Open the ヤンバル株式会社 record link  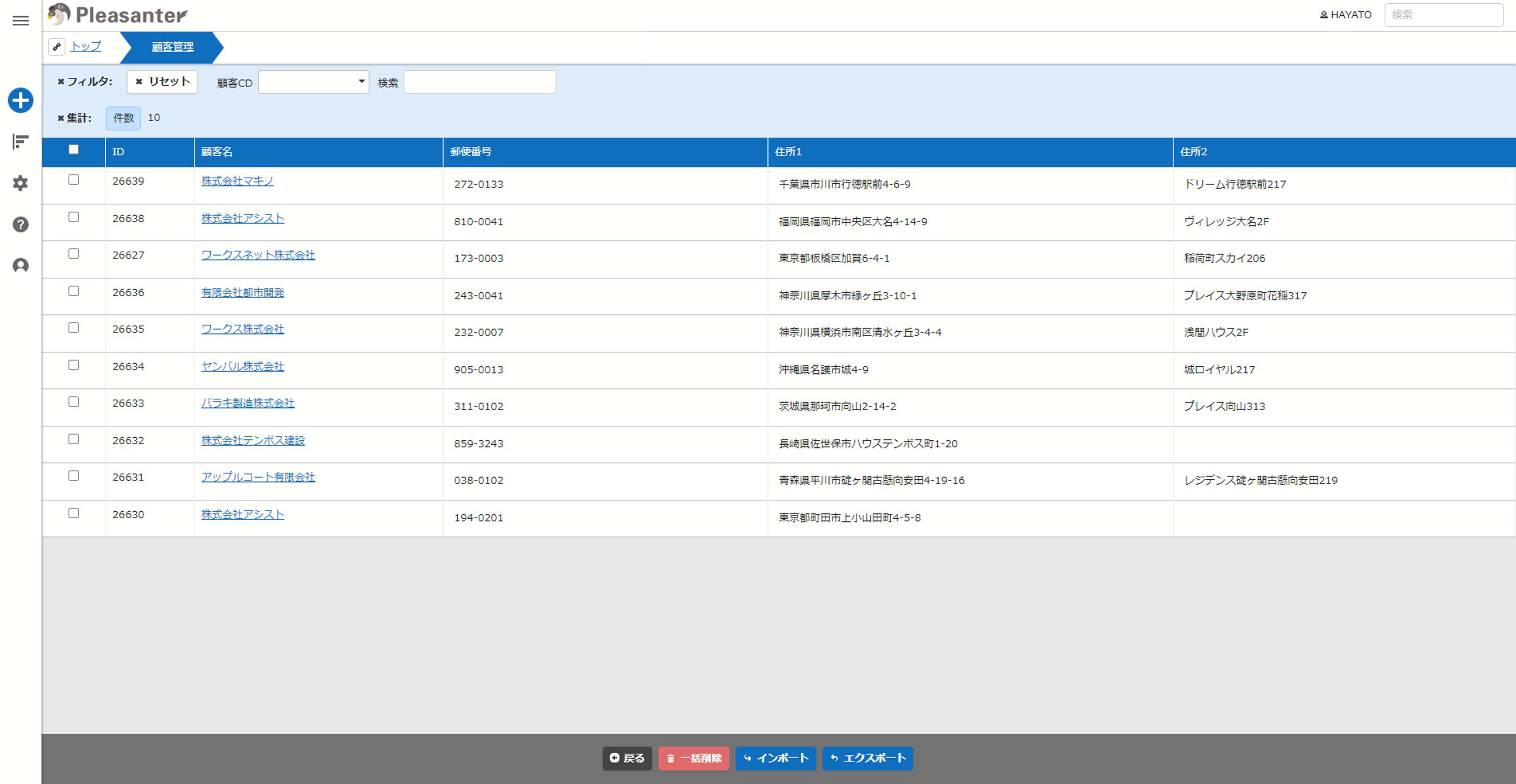point(243,367)
